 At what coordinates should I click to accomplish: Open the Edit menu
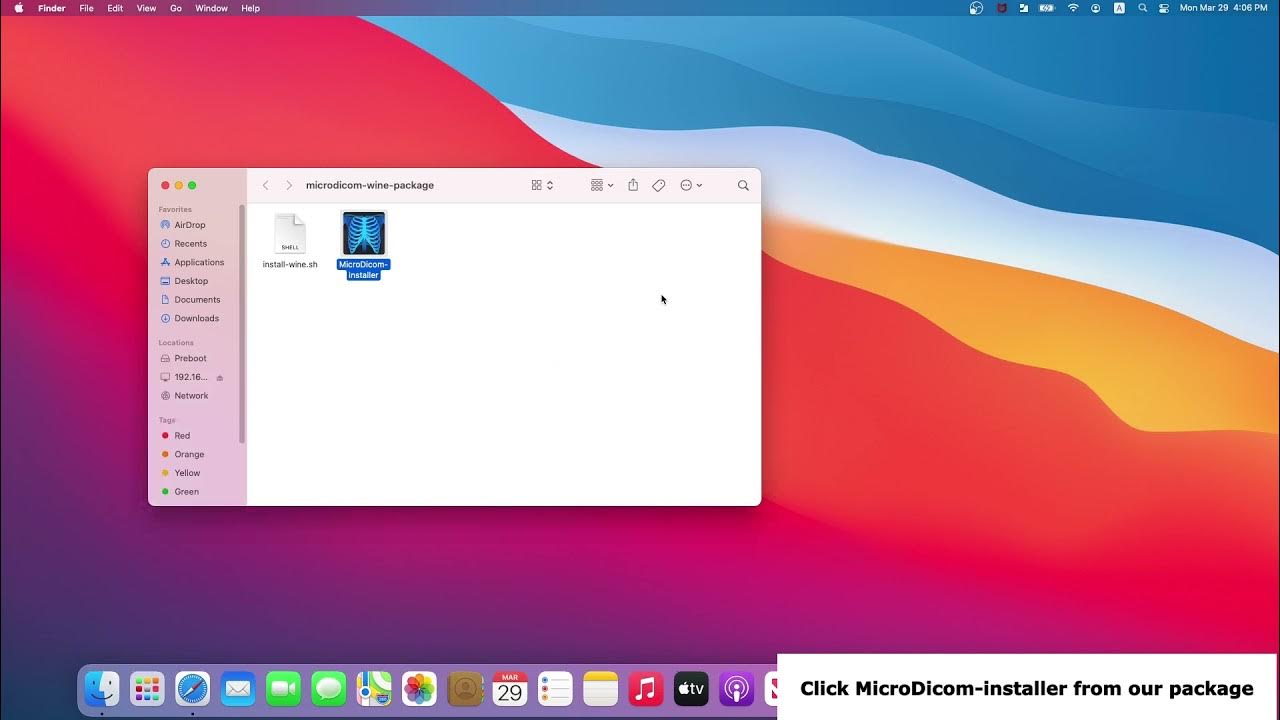point(116,8)
